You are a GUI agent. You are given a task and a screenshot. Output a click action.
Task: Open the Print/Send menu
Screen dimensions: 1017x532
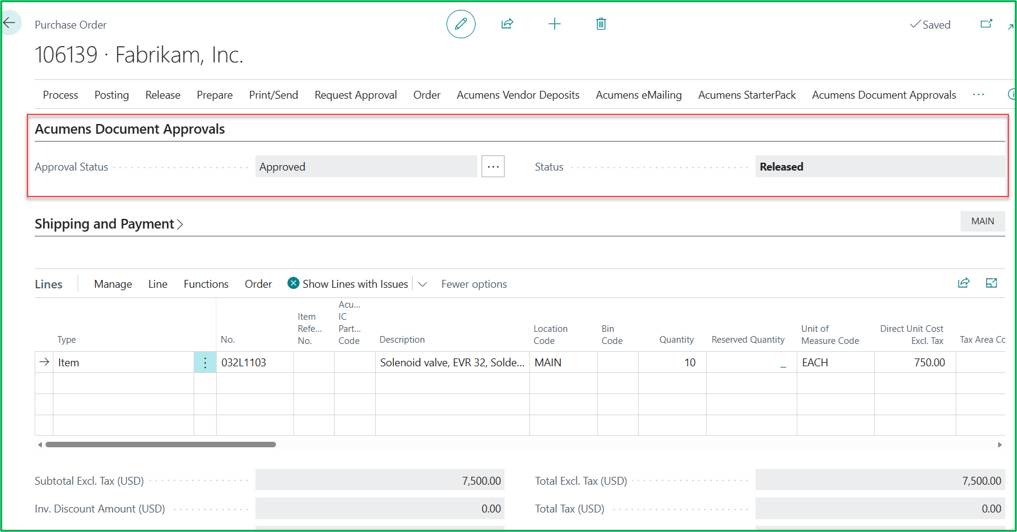tap(274, 95)
